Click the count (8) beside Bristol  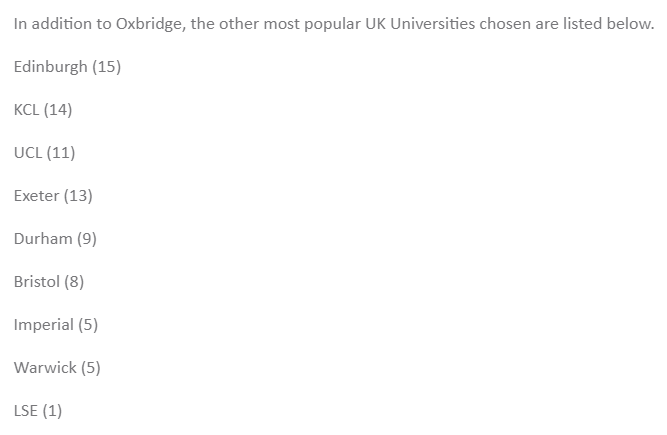pyautogui.click(x=74, y=282)
